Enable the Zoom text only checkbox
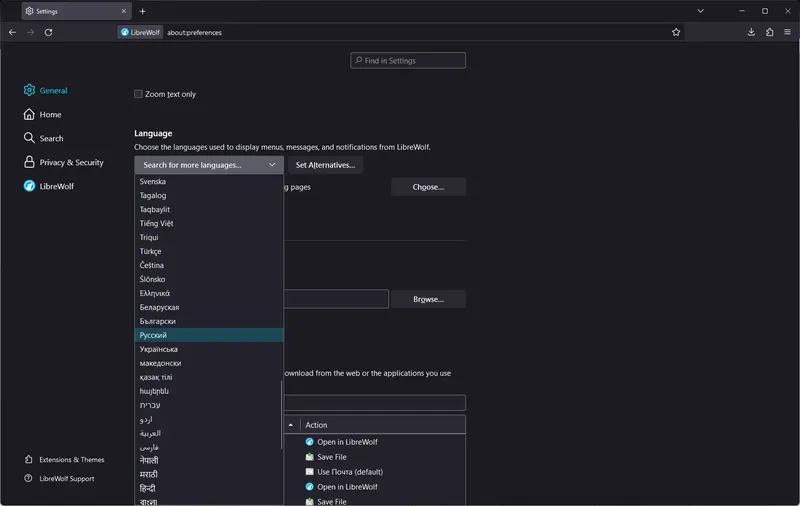 click(x=139, y=94)
